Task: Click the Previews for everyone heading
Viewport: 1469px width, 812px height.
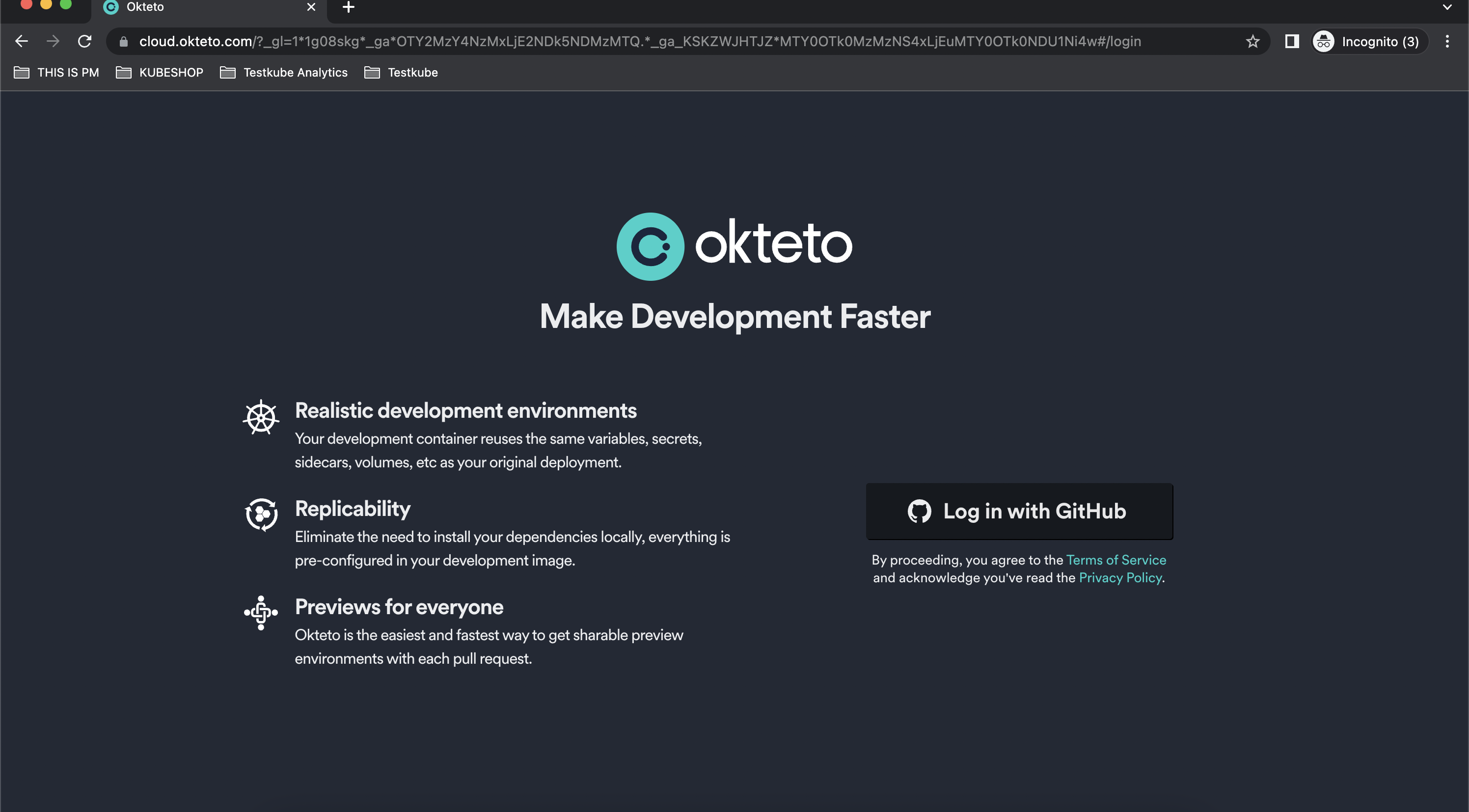Action: 399,607
